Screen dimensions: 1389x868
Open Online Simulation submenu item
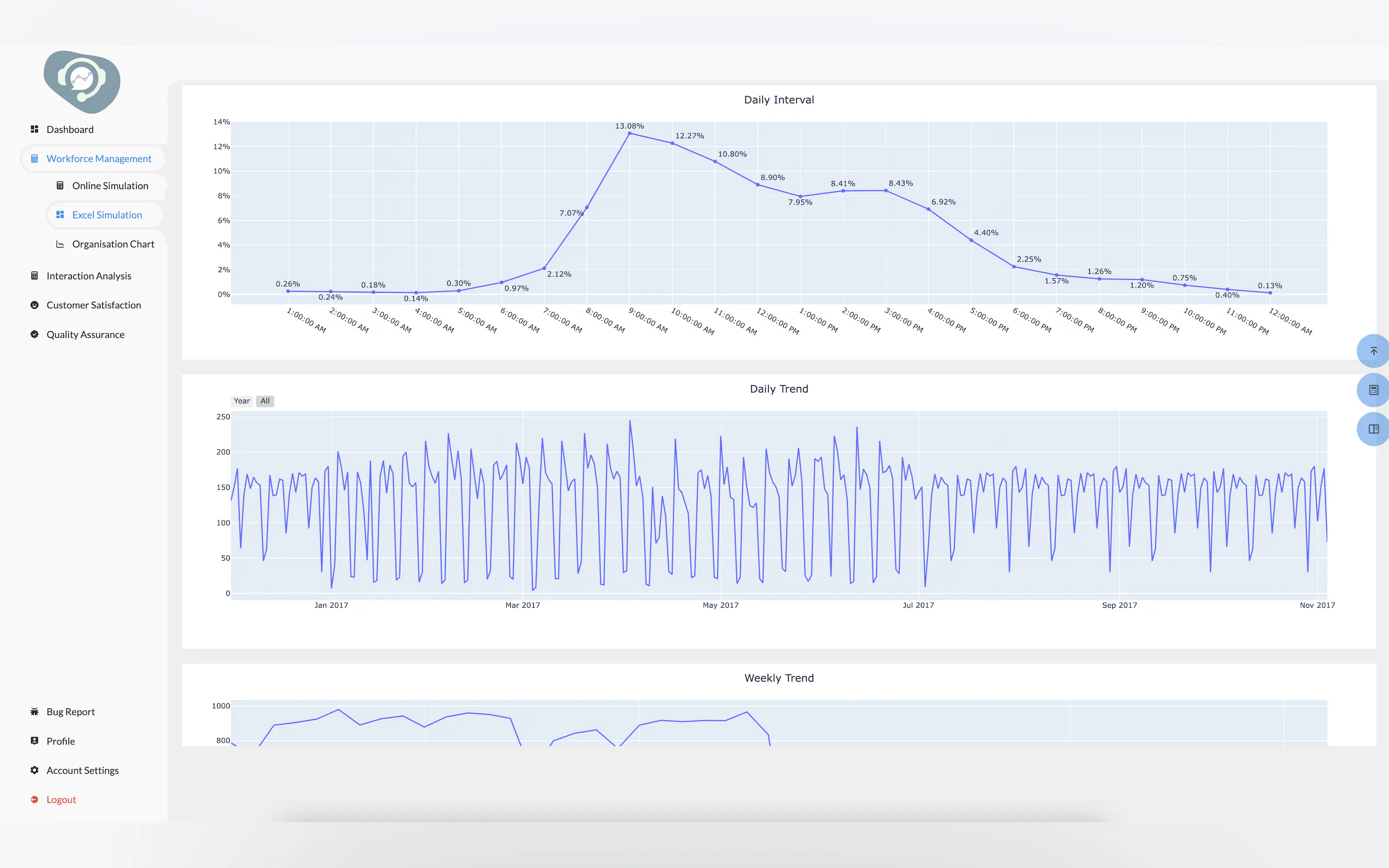pyautogui.click(x=110, y=185)
